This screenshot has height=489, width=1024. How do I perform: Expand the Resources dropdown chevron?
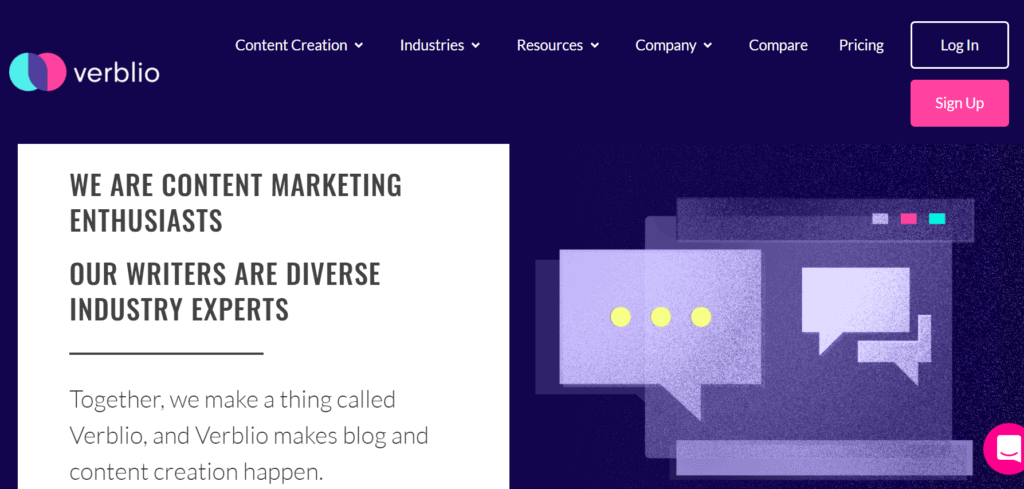[595, 45]
